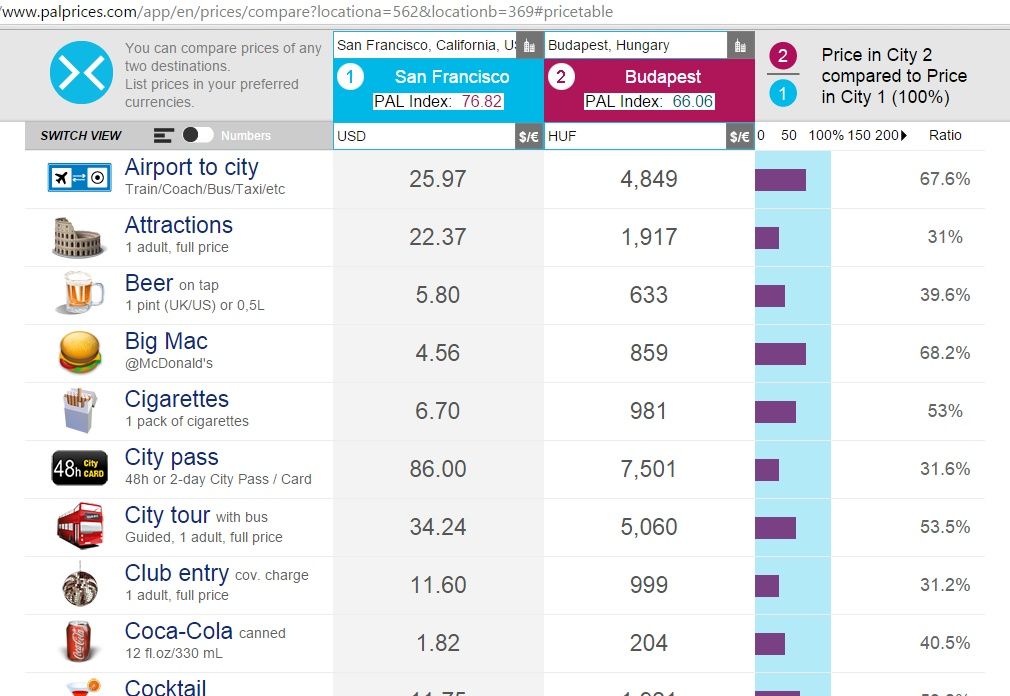The height and width of the screenshot is (696, 1010).
Task: Click the Budapest location input field
Action: 635,45
